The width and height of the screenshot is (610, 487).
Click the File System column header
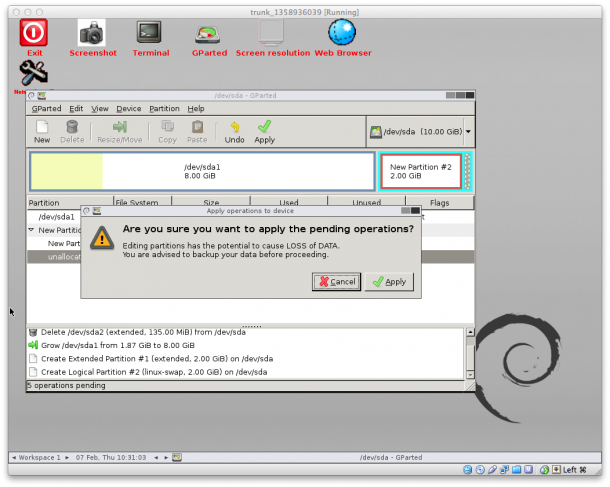(x=143, y=201)
